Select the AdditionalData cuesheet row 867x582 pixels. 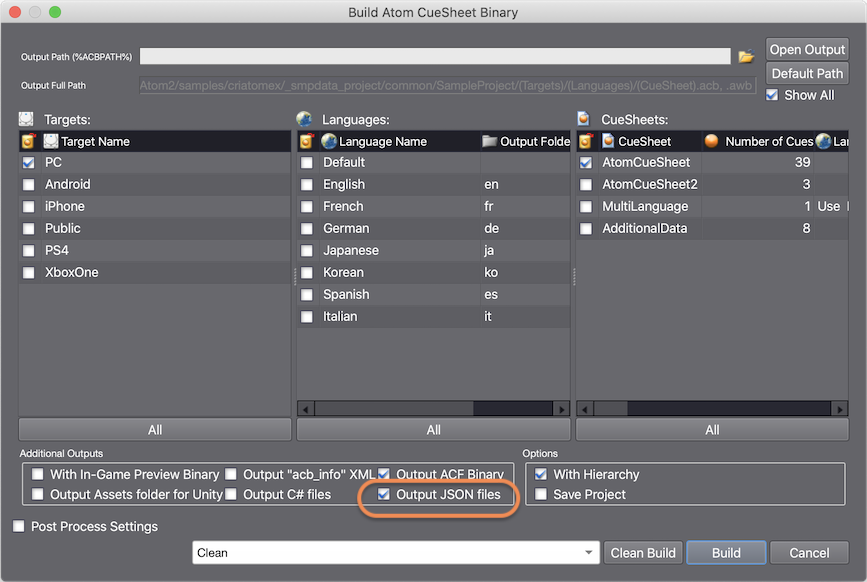pos(712,229)
